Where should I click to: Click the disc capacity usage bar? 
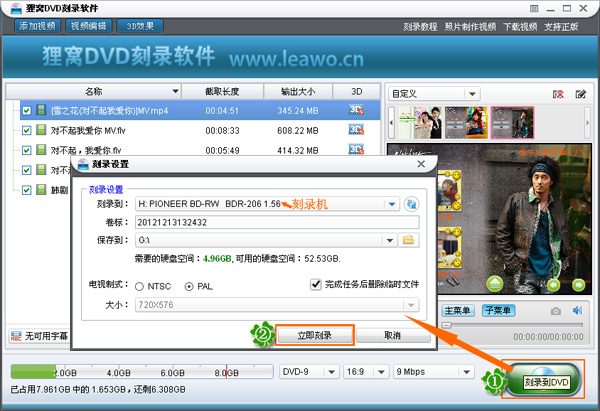(142, 372)
